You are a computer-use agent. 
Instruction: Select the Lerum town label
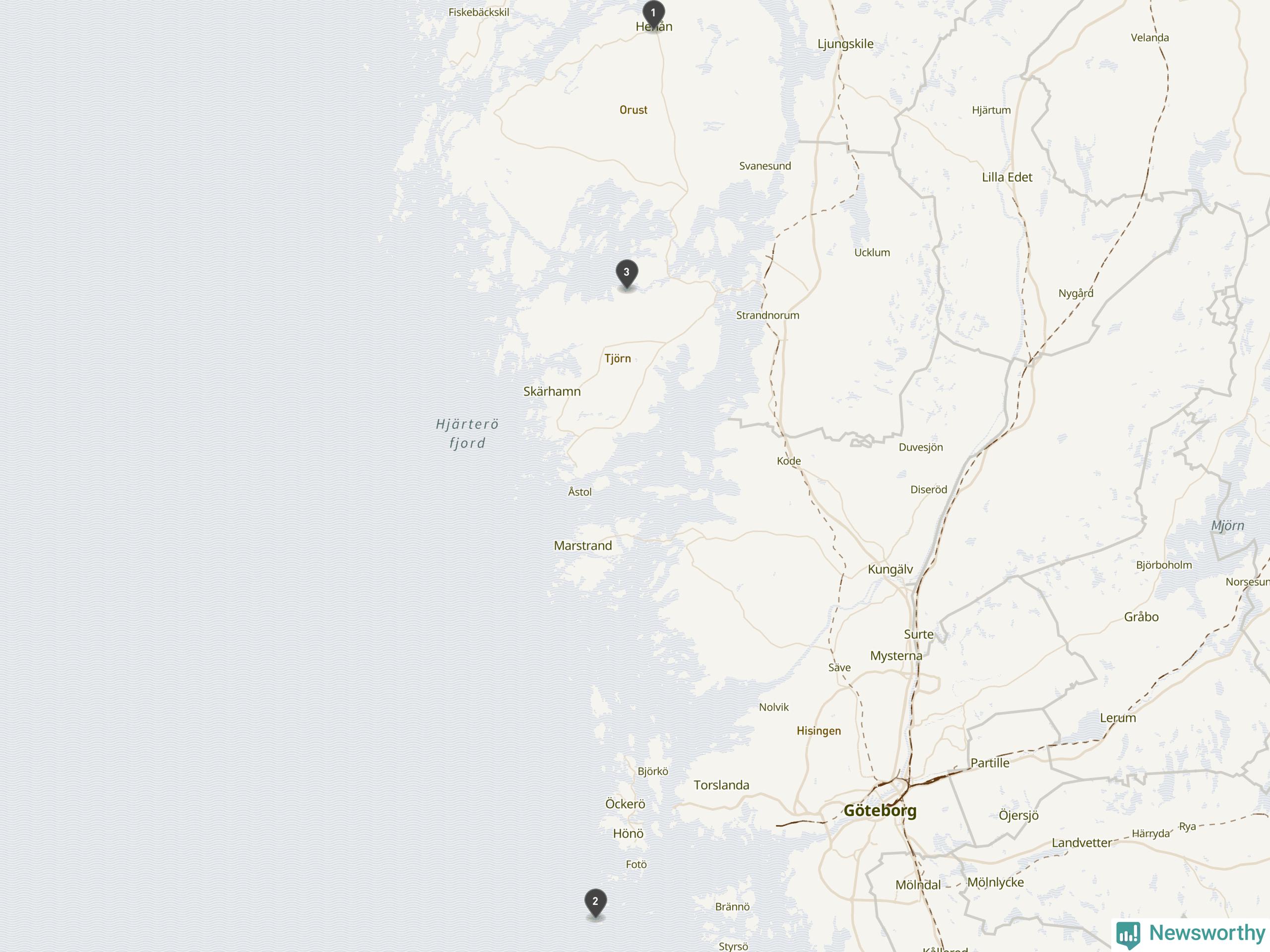point(1118,718)
